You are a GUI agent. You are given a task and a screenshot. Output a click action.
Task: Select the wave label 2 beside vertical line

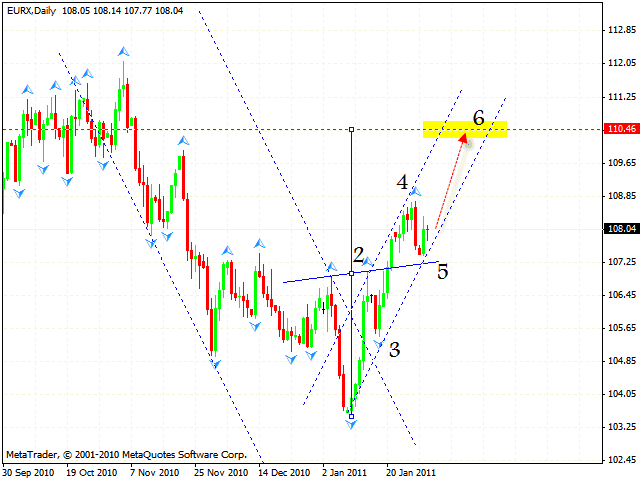click(358, 256)
